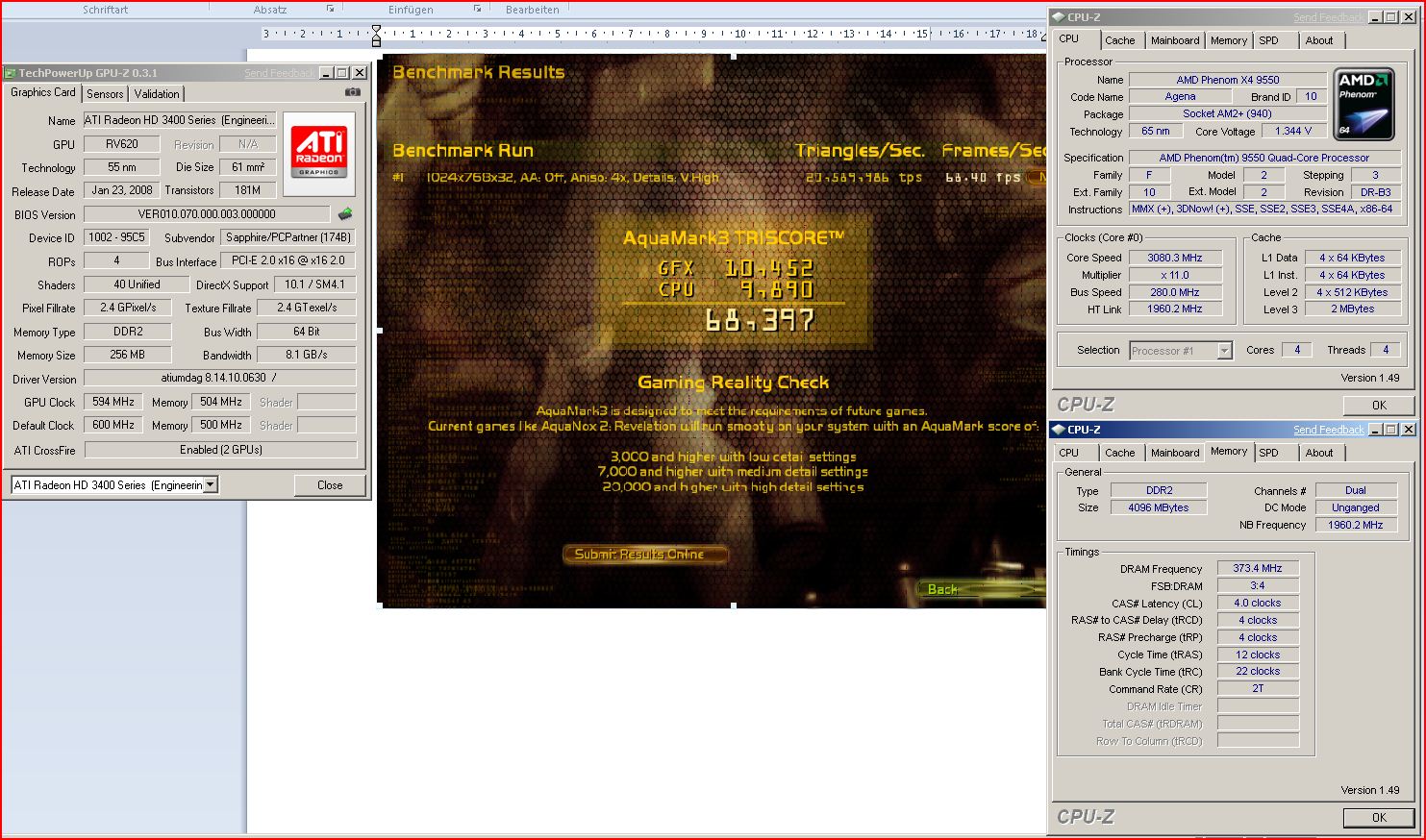
Task: Open the Mainboard tab in upper CPU-Z
Action: (x=1175, y=40)
